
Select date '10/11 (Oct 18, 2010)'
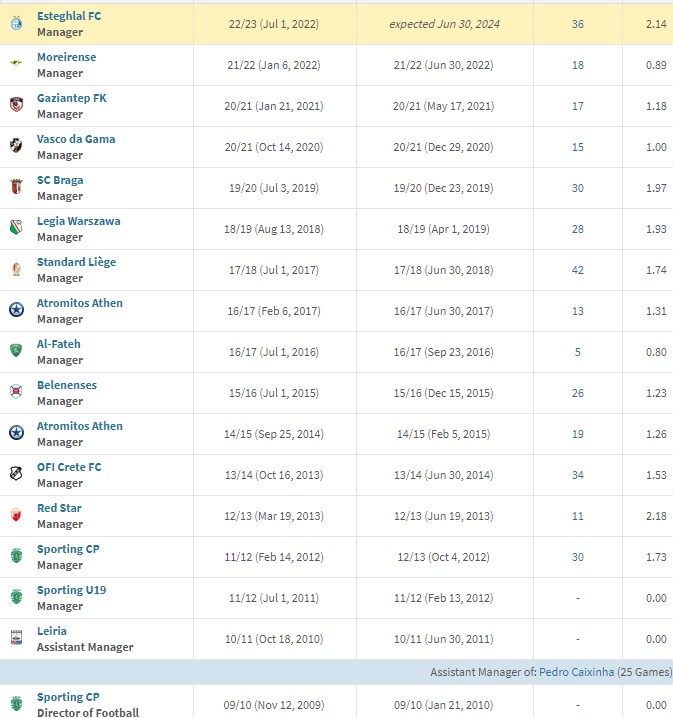(274, 639)
